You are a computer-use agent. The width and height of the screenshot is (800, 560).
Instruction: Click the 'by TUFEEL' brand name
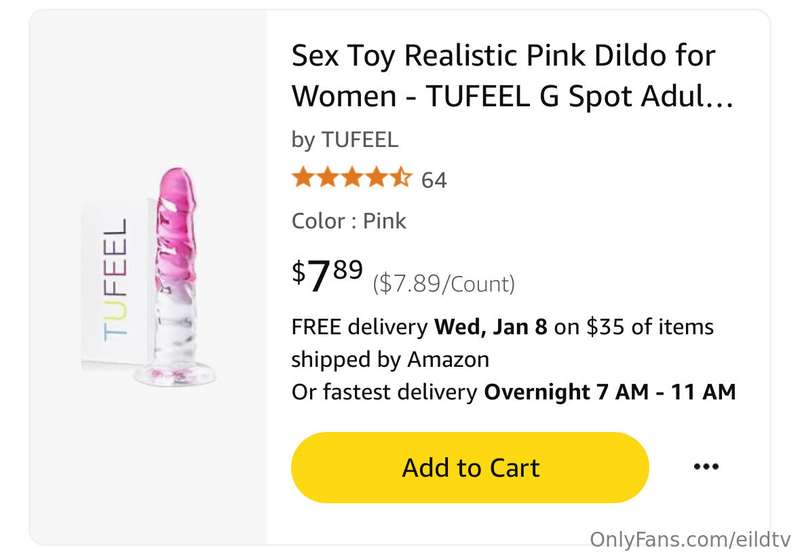(345, 139)
